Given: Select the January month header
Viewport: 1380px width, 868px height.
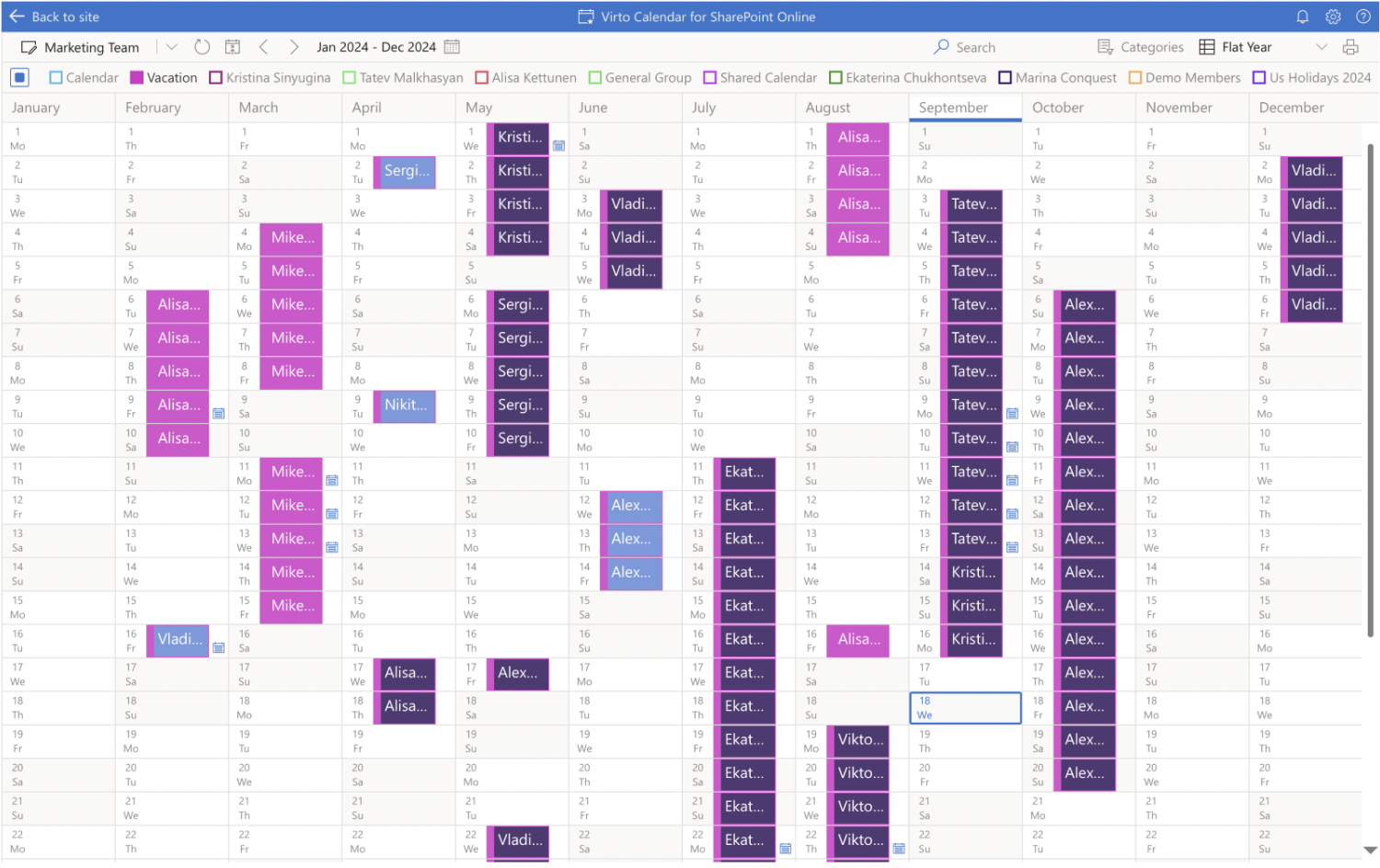Looking at the screenshot, I should pos(36,108).
